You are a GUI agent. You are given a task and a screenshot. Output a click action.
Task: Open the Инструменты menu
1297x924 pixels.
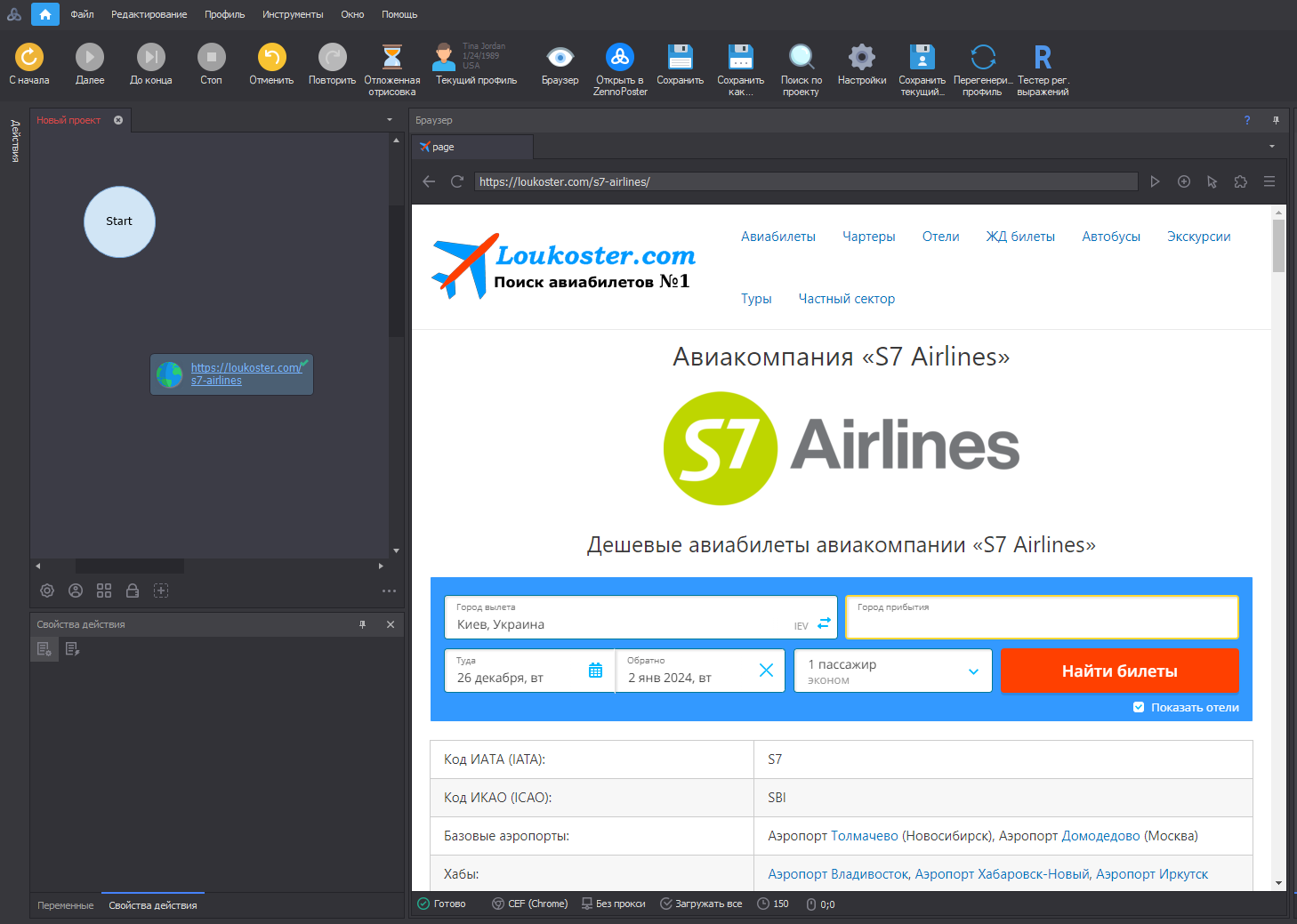pos(293,14)
